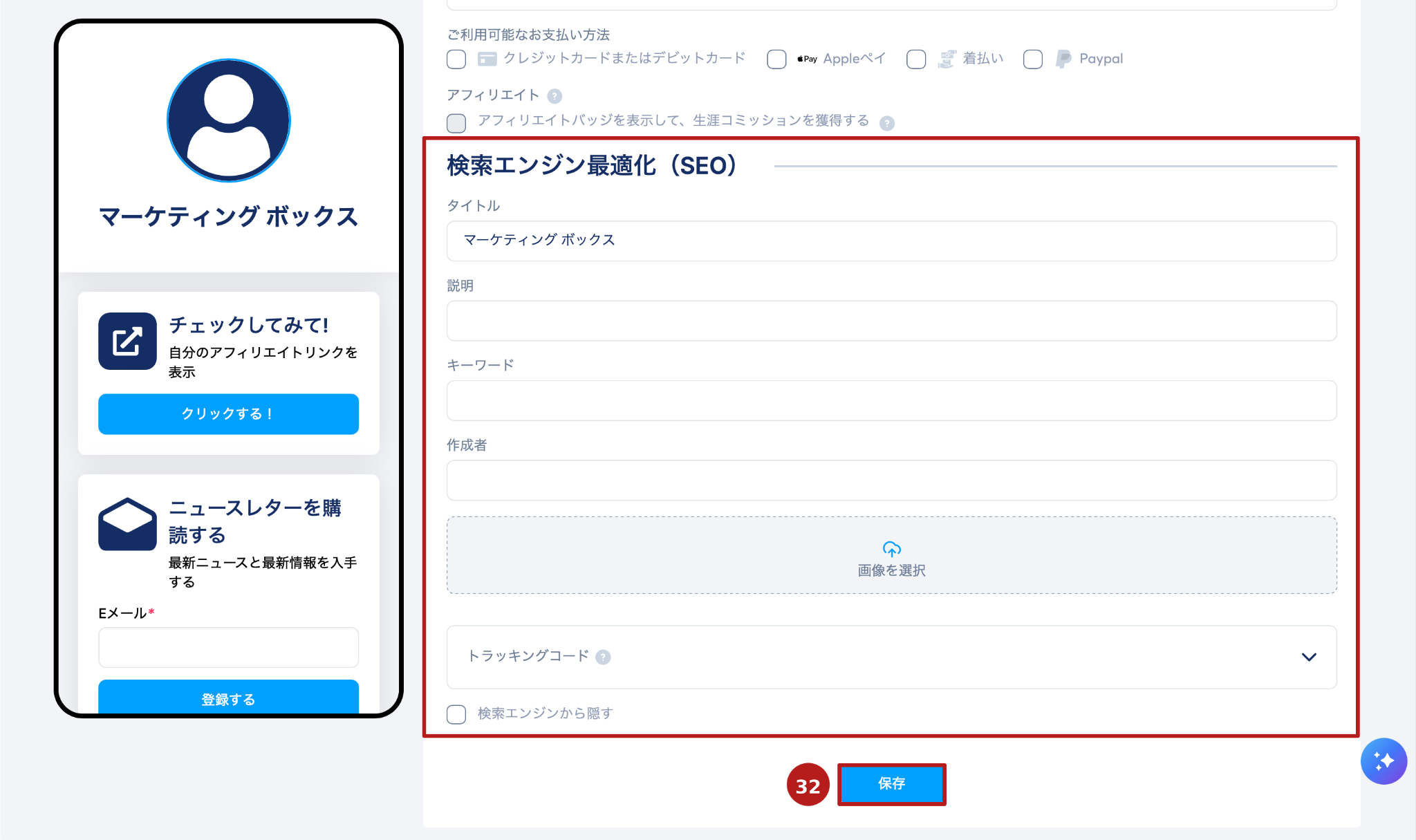This screenshot has height=840, width=1416.
Task: Click the SEO タイトル input field
Action: click(891, 241)
